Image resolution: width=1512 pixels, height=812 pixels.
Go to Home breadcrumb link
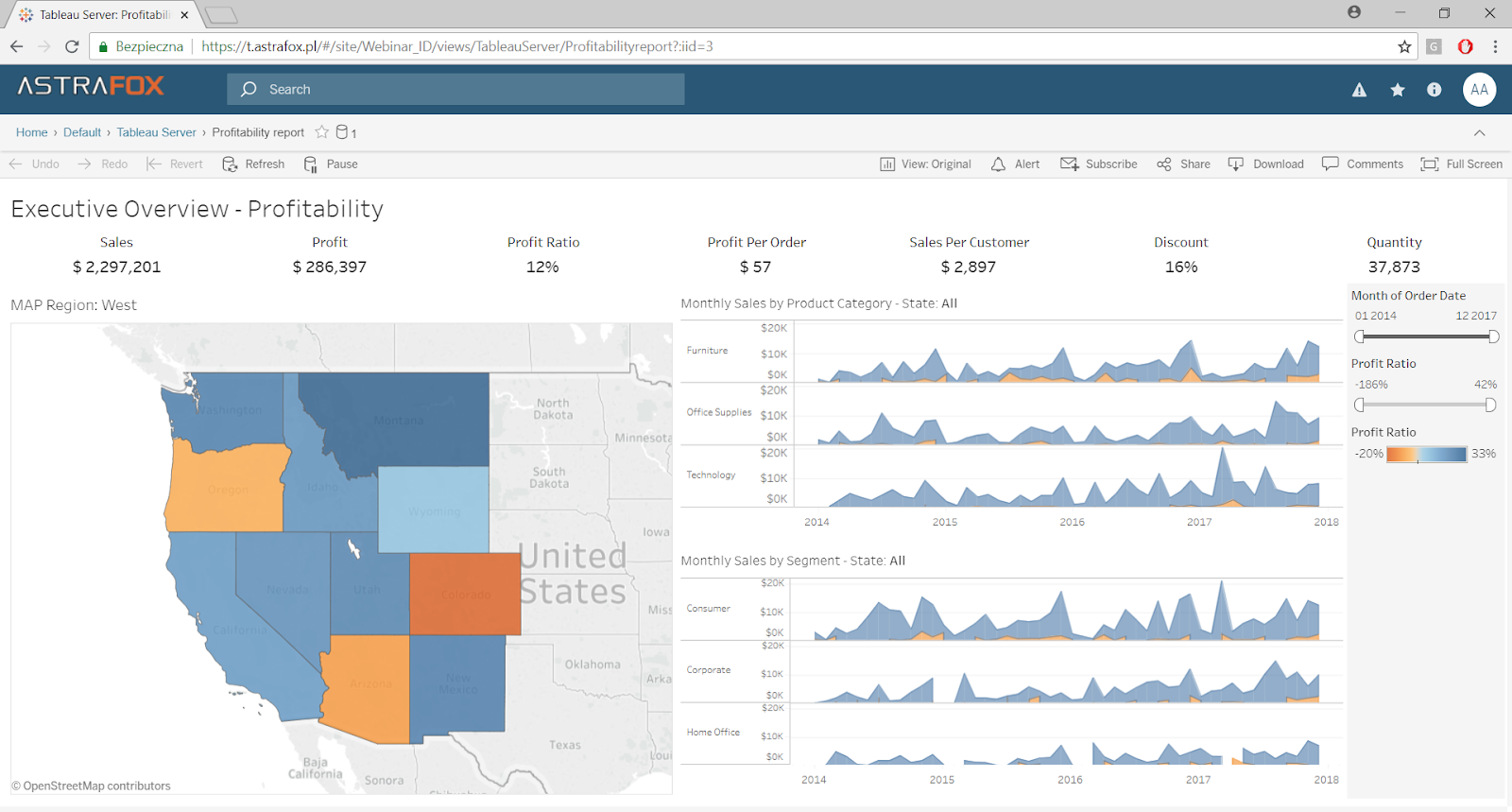coord(31,132)
